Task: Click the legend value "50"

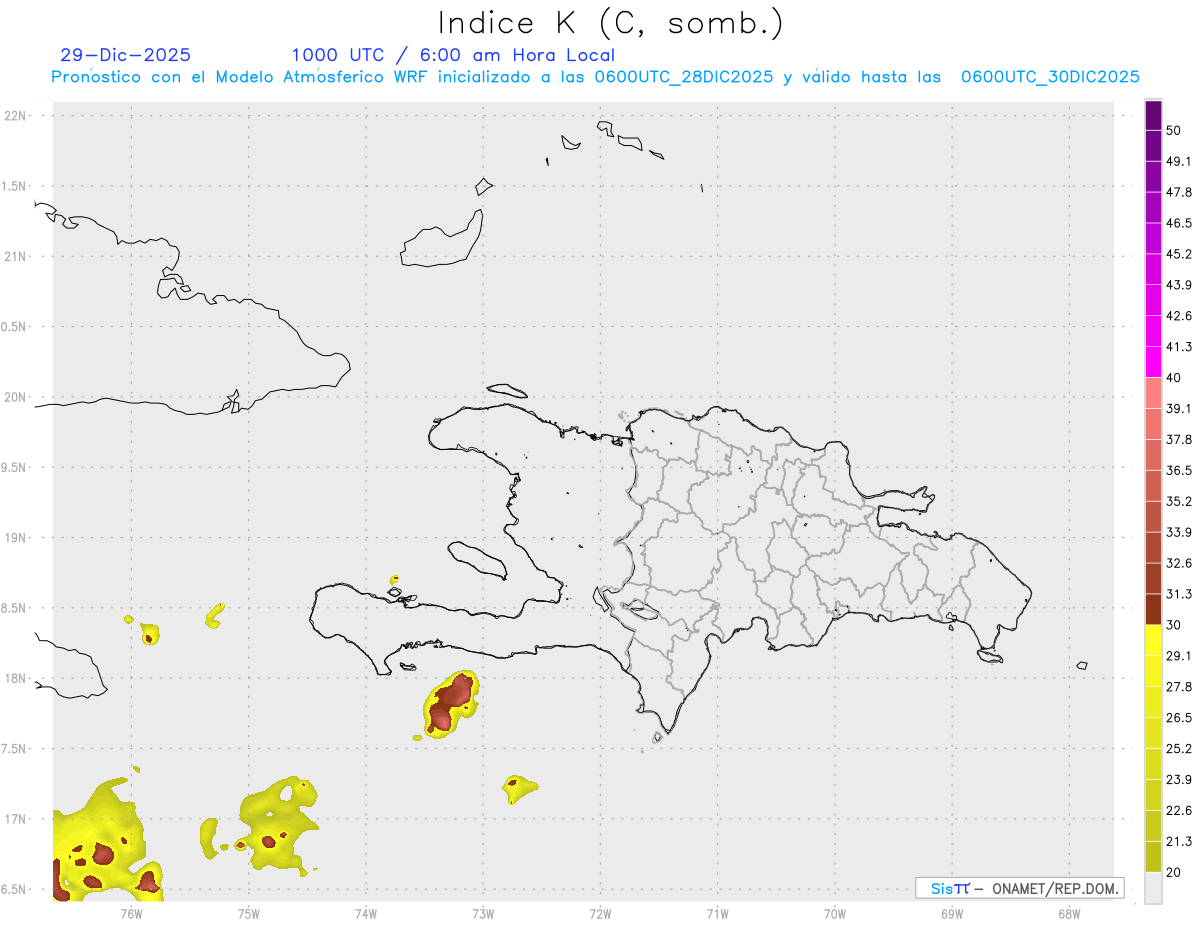Action: click(1175, 131)
